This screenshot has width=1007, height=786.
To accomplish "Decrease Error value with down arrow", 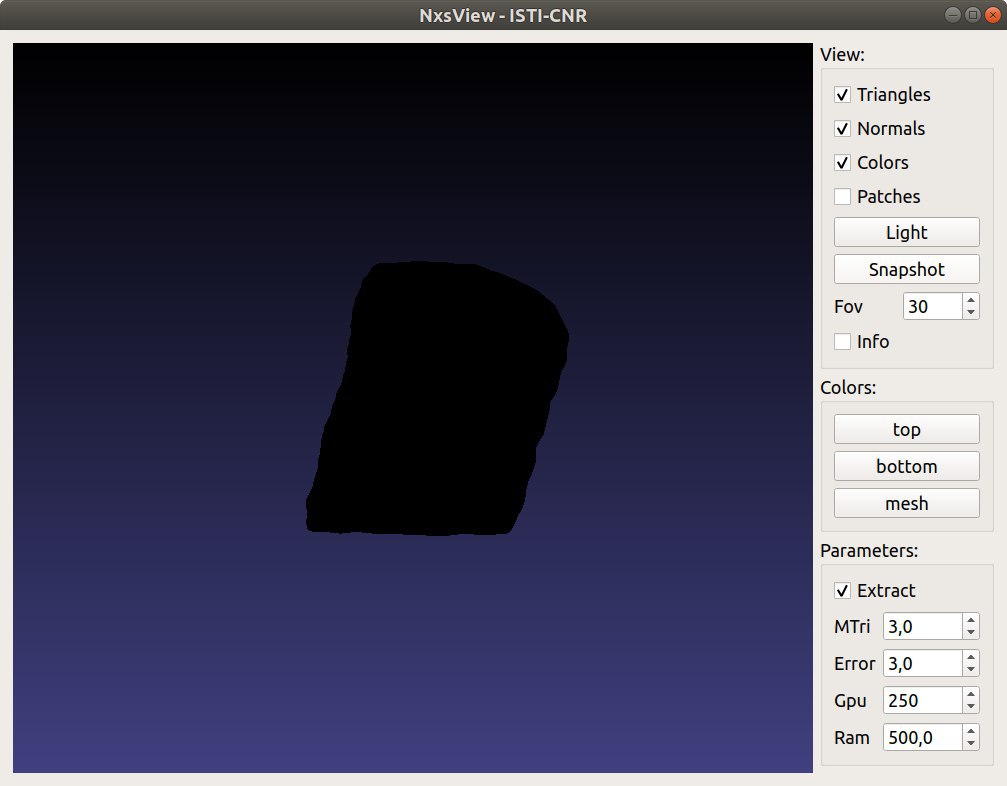I will pyautogui.click(x=971, y=670).
